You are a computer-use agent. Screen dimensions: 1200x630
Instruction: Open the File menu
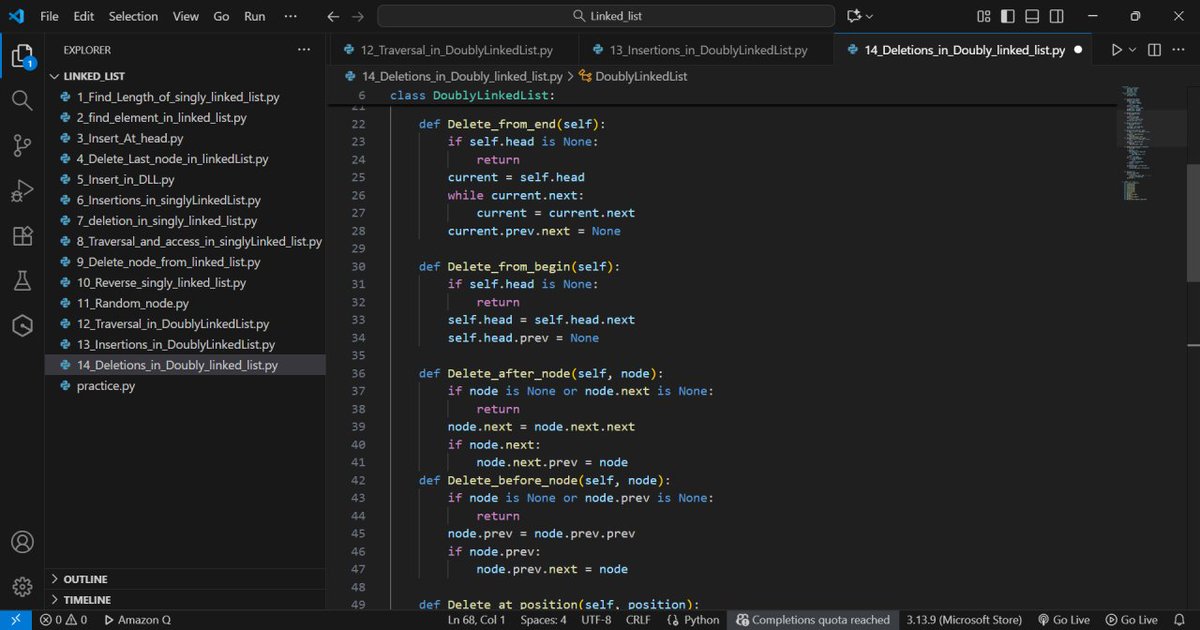(x=49, y=16)
